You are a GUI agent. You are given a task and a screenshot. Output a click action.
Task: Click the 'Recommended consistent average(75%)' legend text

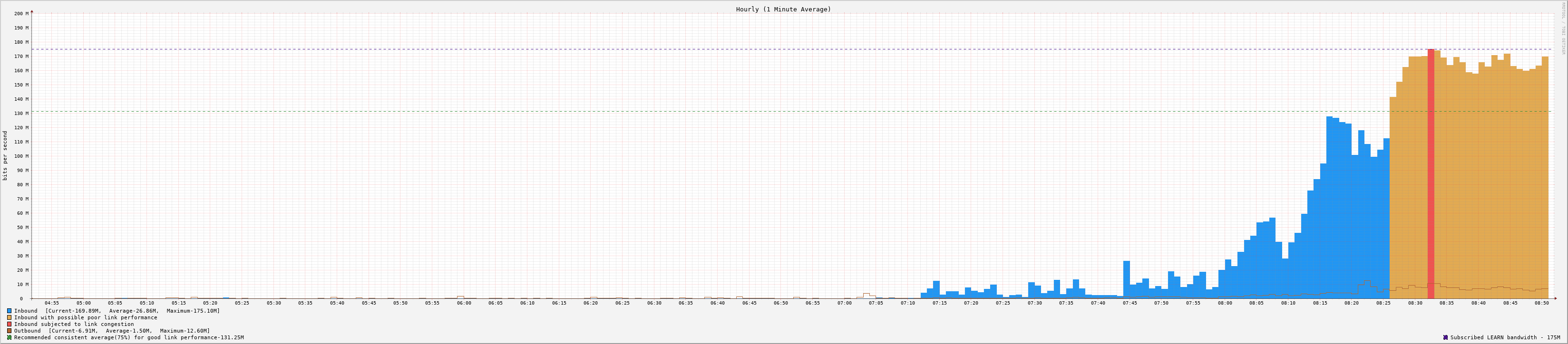pyautogui.click(x=128, y=337)
